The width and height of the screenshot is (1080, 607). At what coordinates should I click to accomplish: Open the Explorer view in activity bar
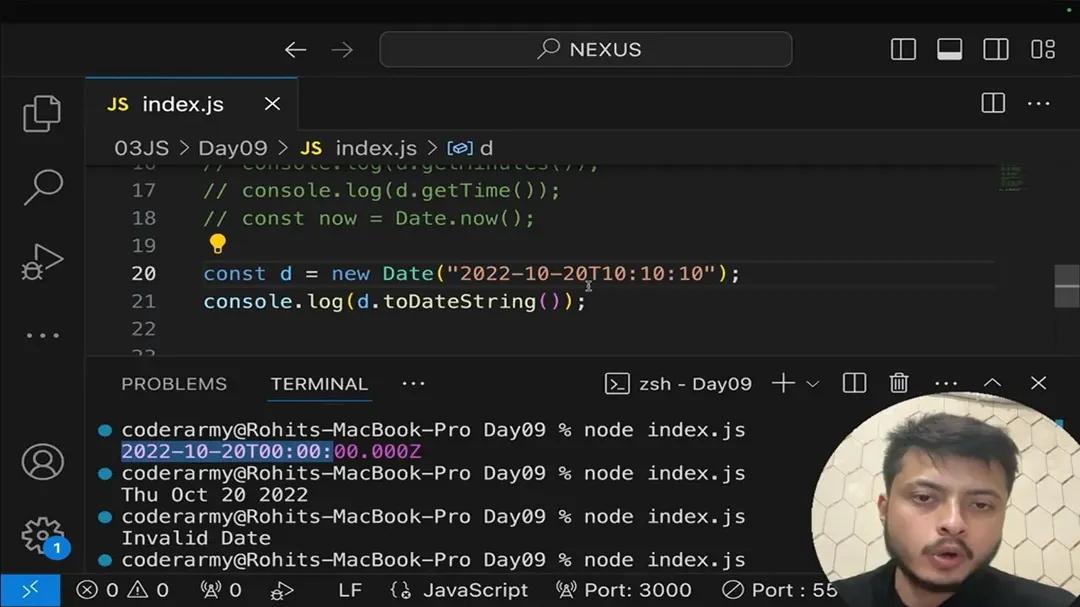tap(42, 114)
